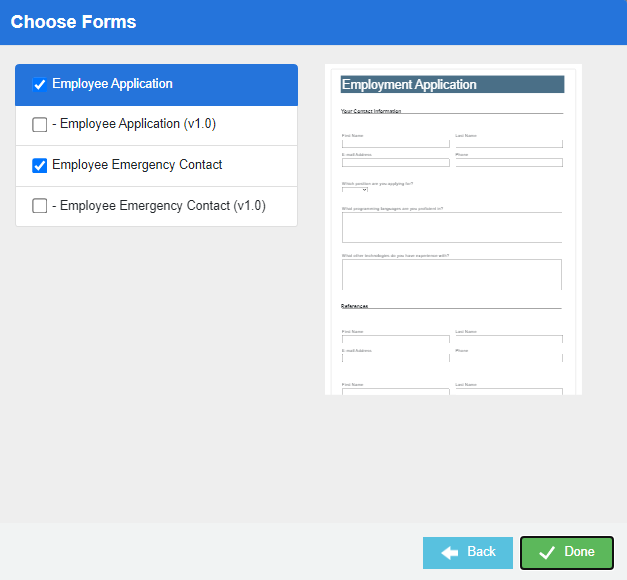Click First Name field under Contact Information
627x580 pixels.
pos(395,143)
